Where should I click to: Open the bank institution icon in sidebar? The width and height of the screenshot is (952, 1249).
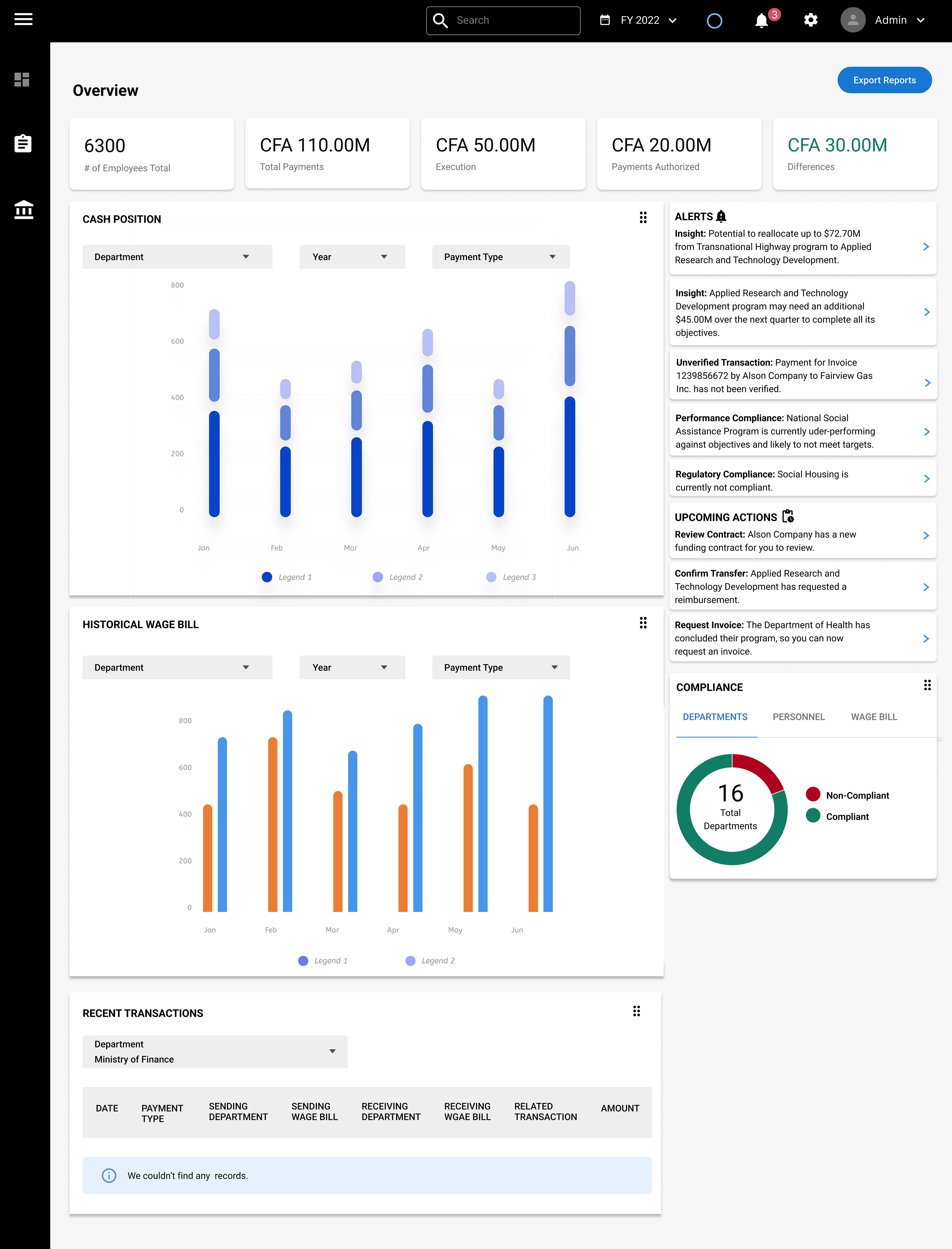click(24, 210)
